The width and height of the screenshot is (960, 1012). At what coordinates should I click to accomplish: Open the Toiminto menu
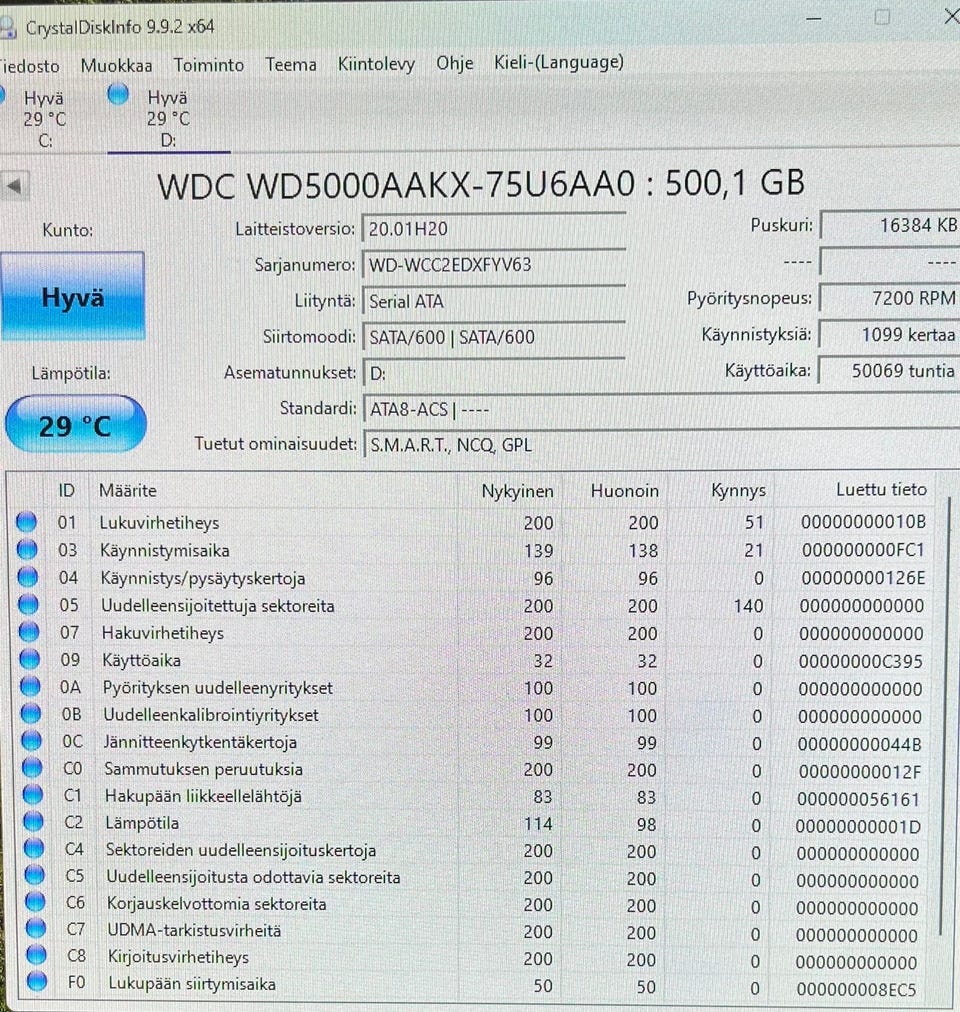[209, 65]
